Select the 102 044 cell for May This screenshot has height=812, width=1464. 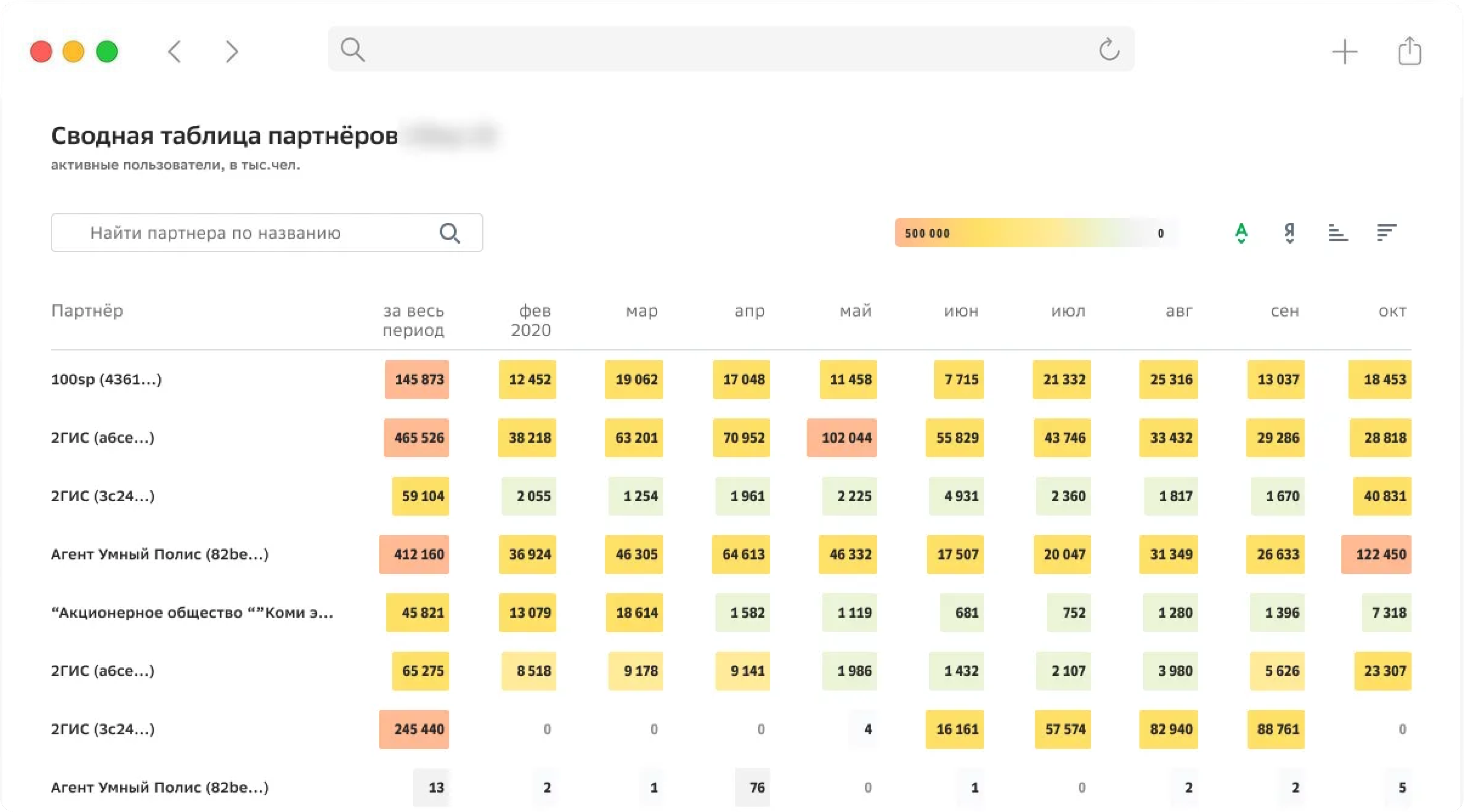coord(842,438)
